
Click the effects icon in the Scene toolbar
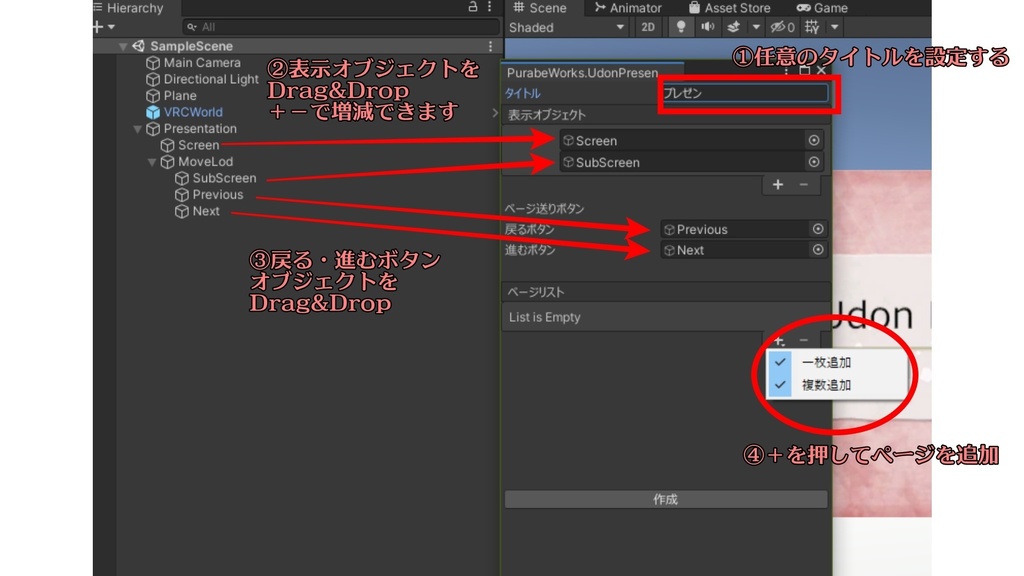click(735, 28)
